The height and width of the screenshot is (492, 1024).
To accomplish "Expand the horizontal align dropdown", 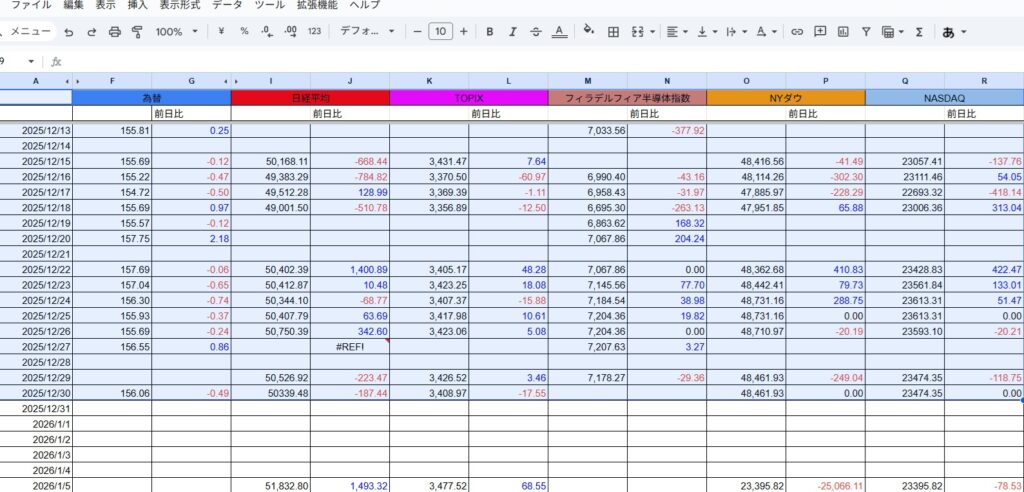I will click(x=676, y=32).
